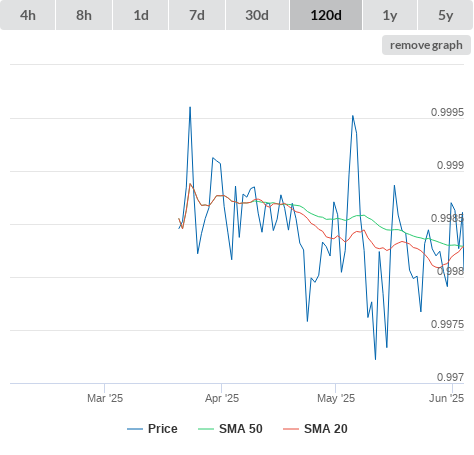Image resolution: width=474 pixels, height=455 pixels.
Task: Click the Apr '25 axis label
Action: [222, 398]
